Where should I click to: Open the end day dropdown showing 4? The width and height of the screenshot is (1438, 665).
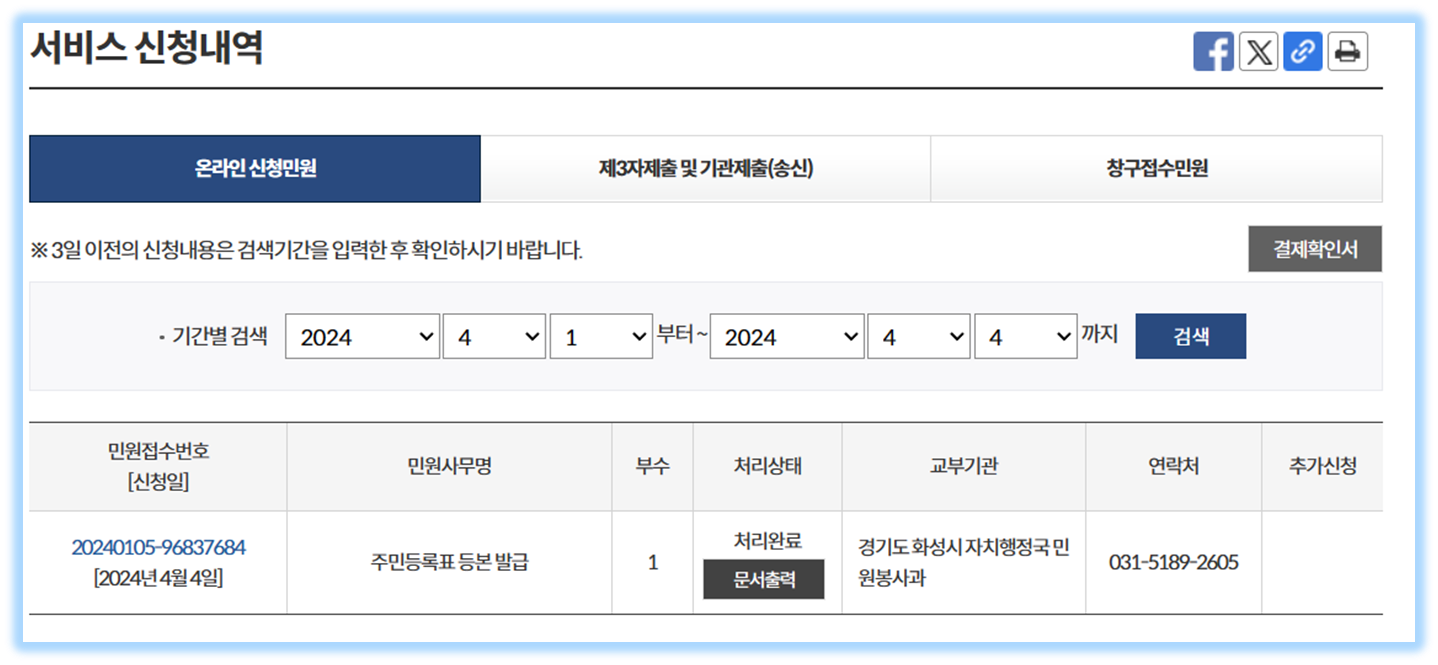tap(1026, 336)
